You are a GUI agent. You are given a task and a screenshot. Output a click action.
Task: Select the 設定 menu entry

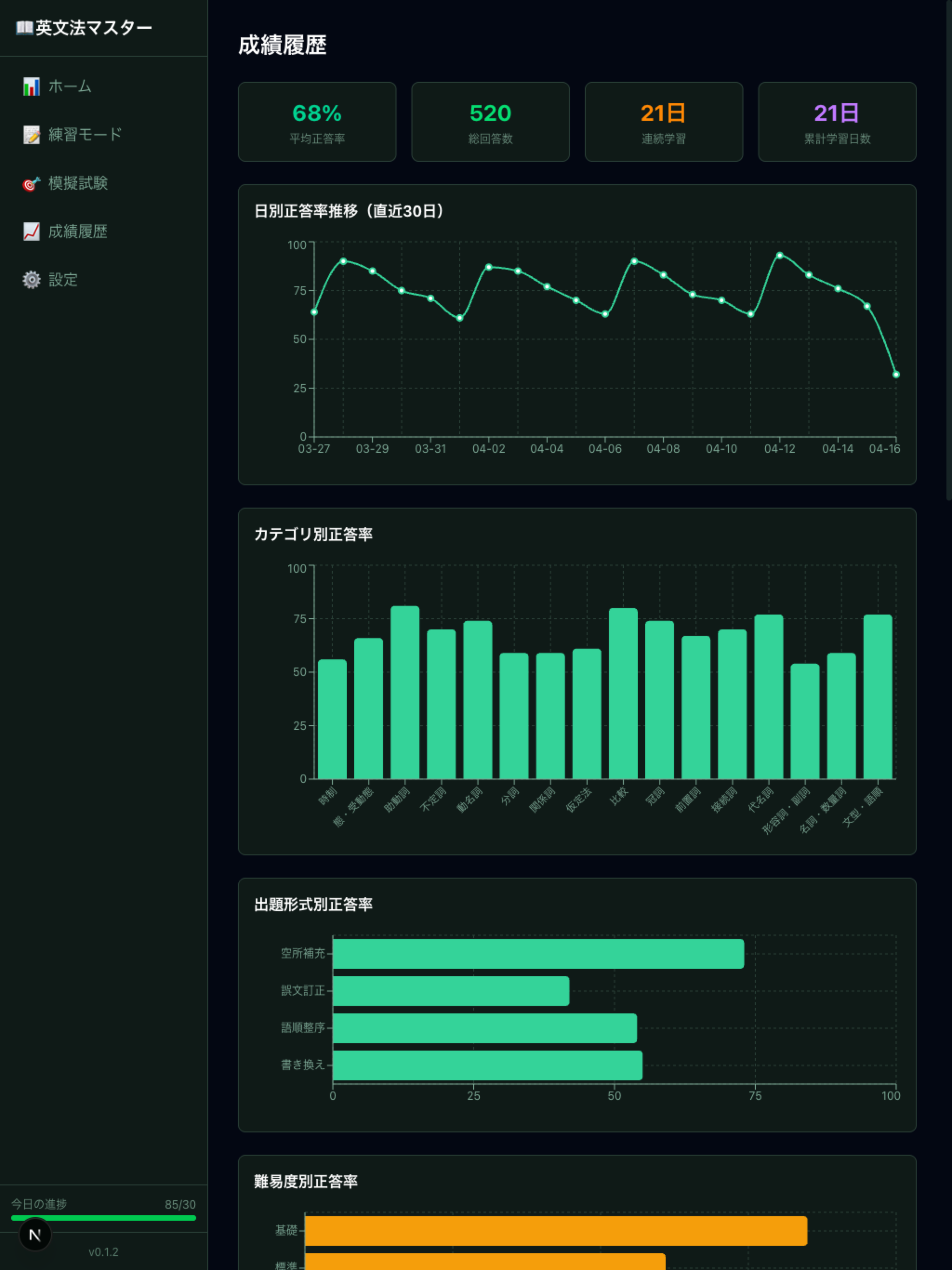63,279
